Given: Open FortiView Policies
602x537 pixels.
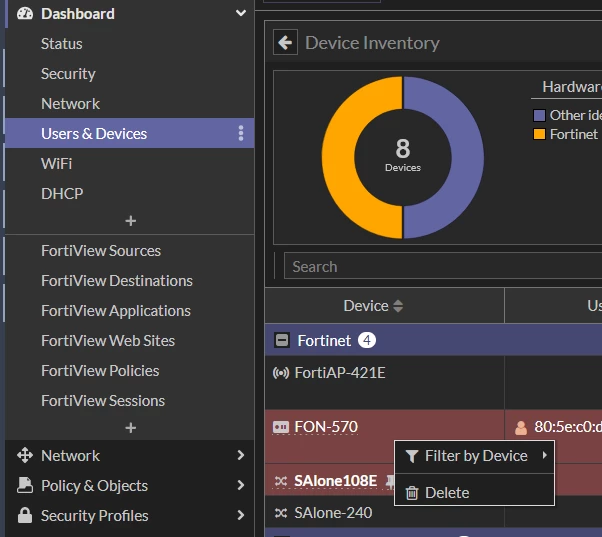Looking at the screenshot, I should coord(100,371).
